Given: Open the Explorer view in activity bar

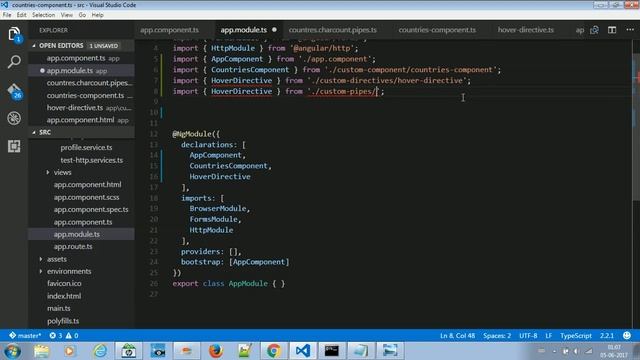Looking at the screenshot, I should [14, 34].
